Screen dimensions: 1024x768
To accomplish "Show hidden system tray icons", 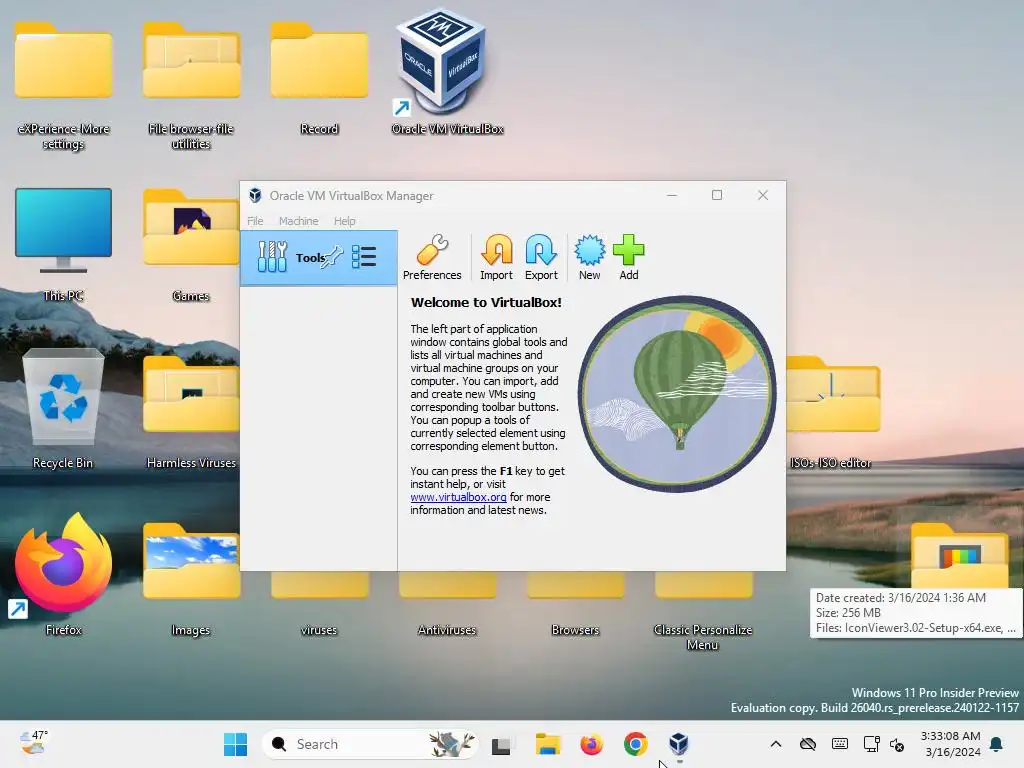I will point(776,744).
